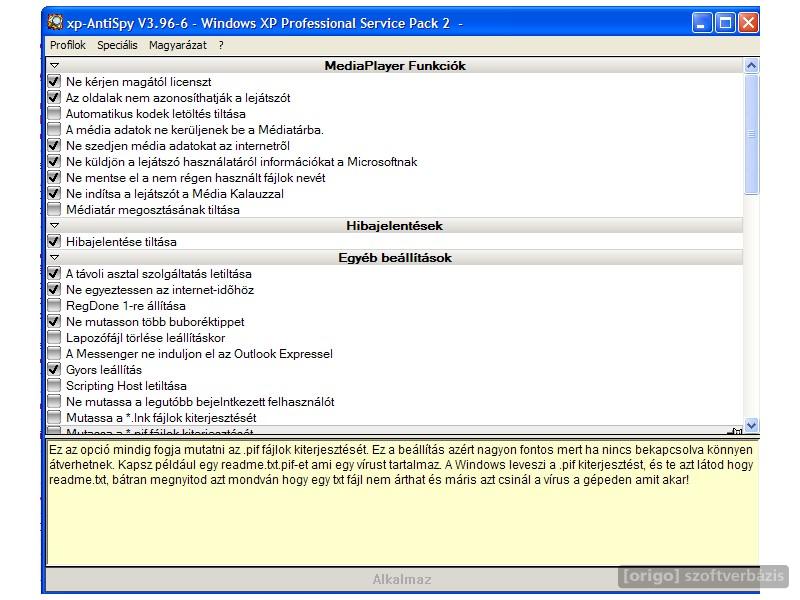800x600 pixels.
Task: Uncheck Ne mentse el a nem régen használt fájlok nevét
Action: [54, 177]
